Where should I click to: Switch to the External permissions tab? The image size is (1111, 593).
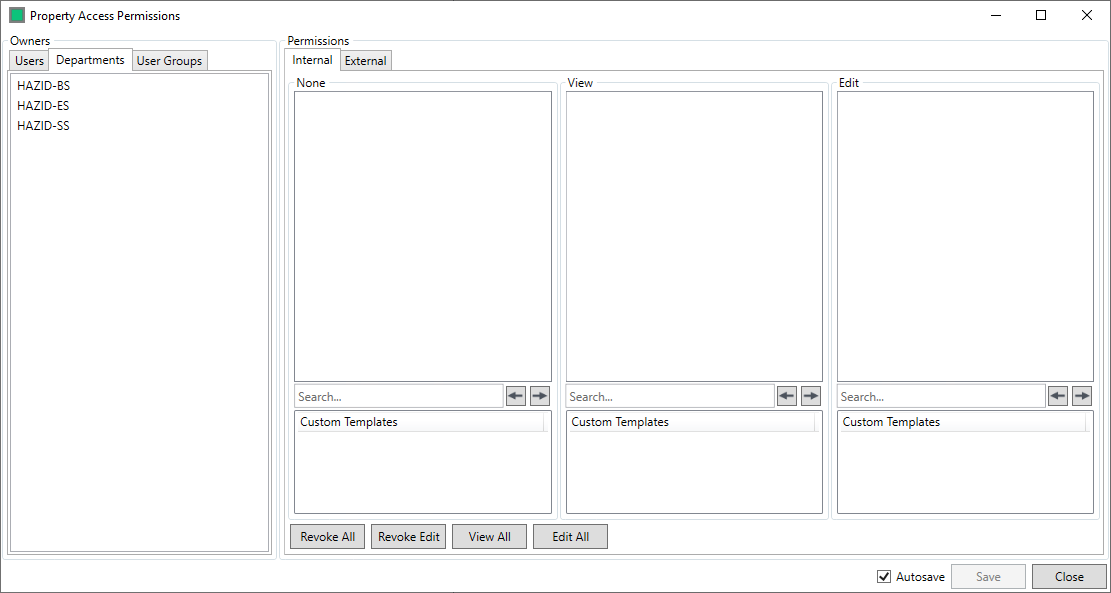click(x=365, y=61)
